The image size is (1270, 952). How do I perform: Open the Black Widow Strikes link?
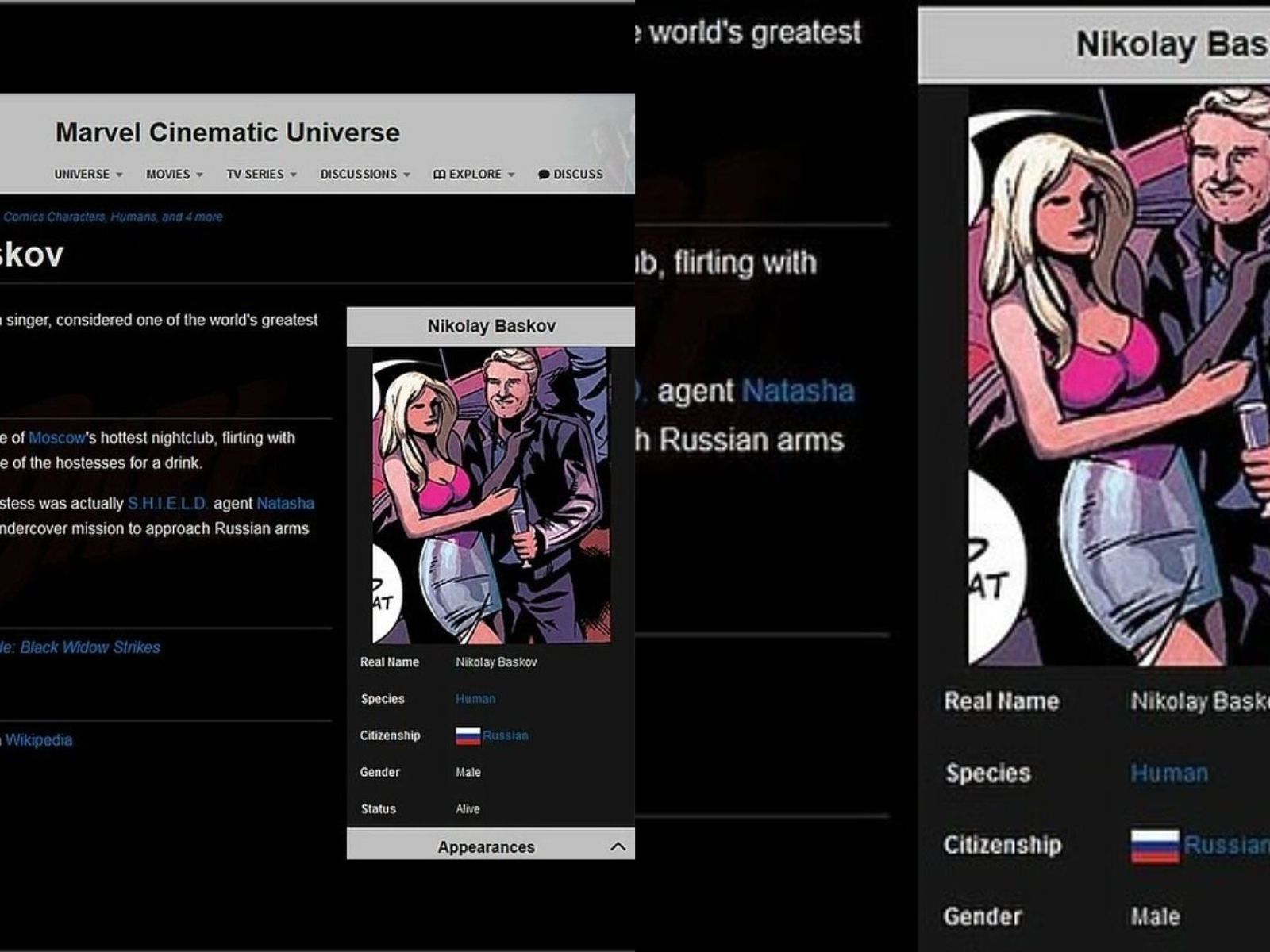[90, 647]
